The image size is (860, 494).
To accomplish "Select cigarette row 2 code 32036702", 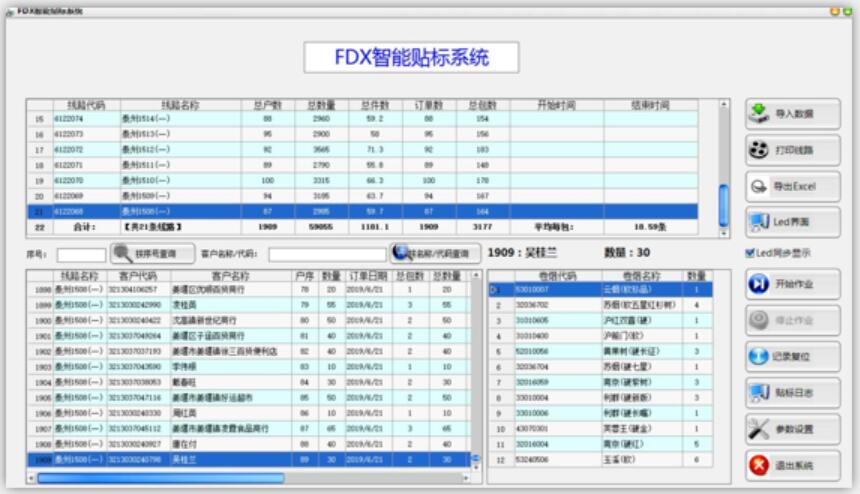I will [x=601, y=305].
